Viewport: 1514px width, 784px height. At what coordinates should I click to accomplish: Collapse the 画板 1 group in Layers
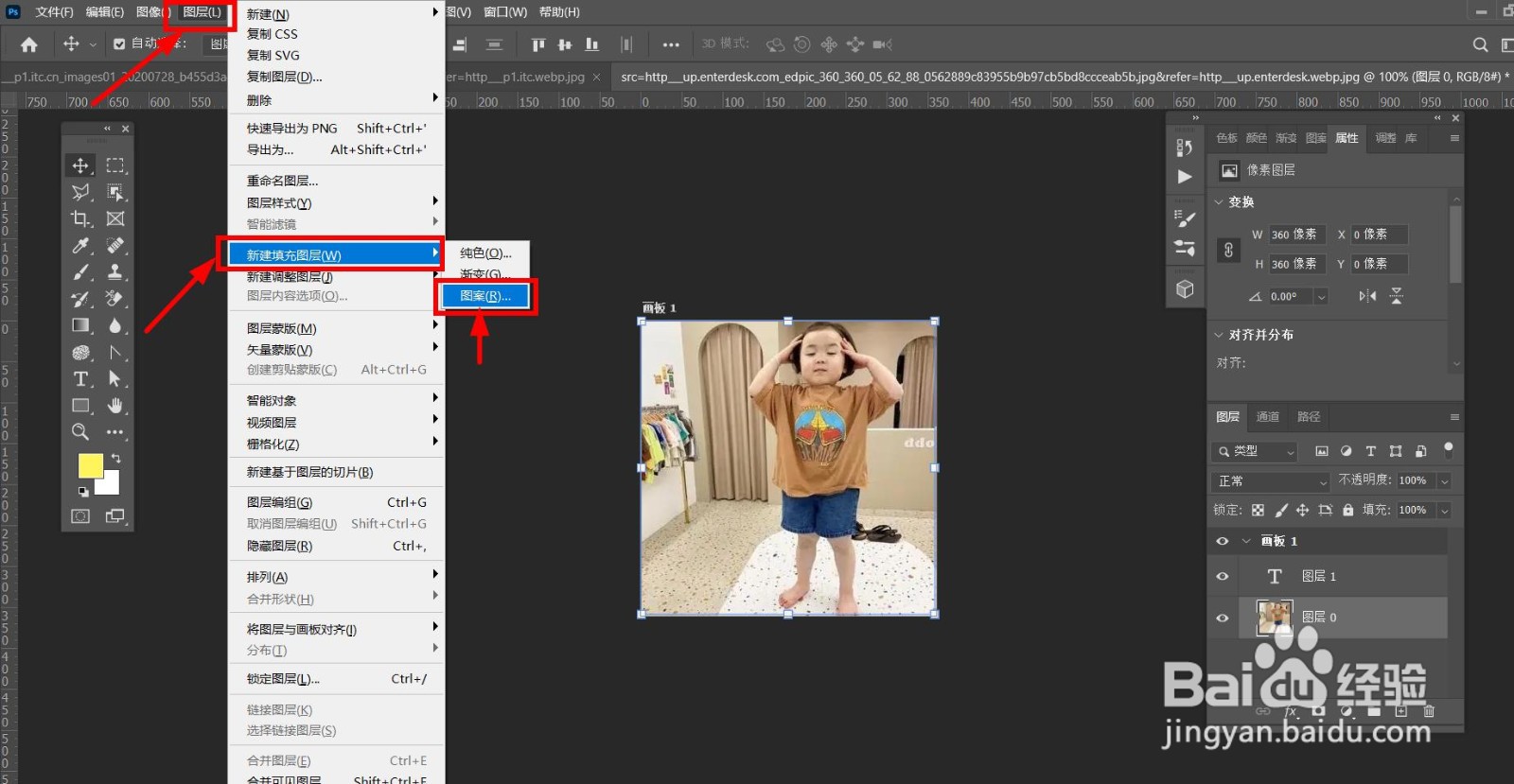(x=1246, y=541)
